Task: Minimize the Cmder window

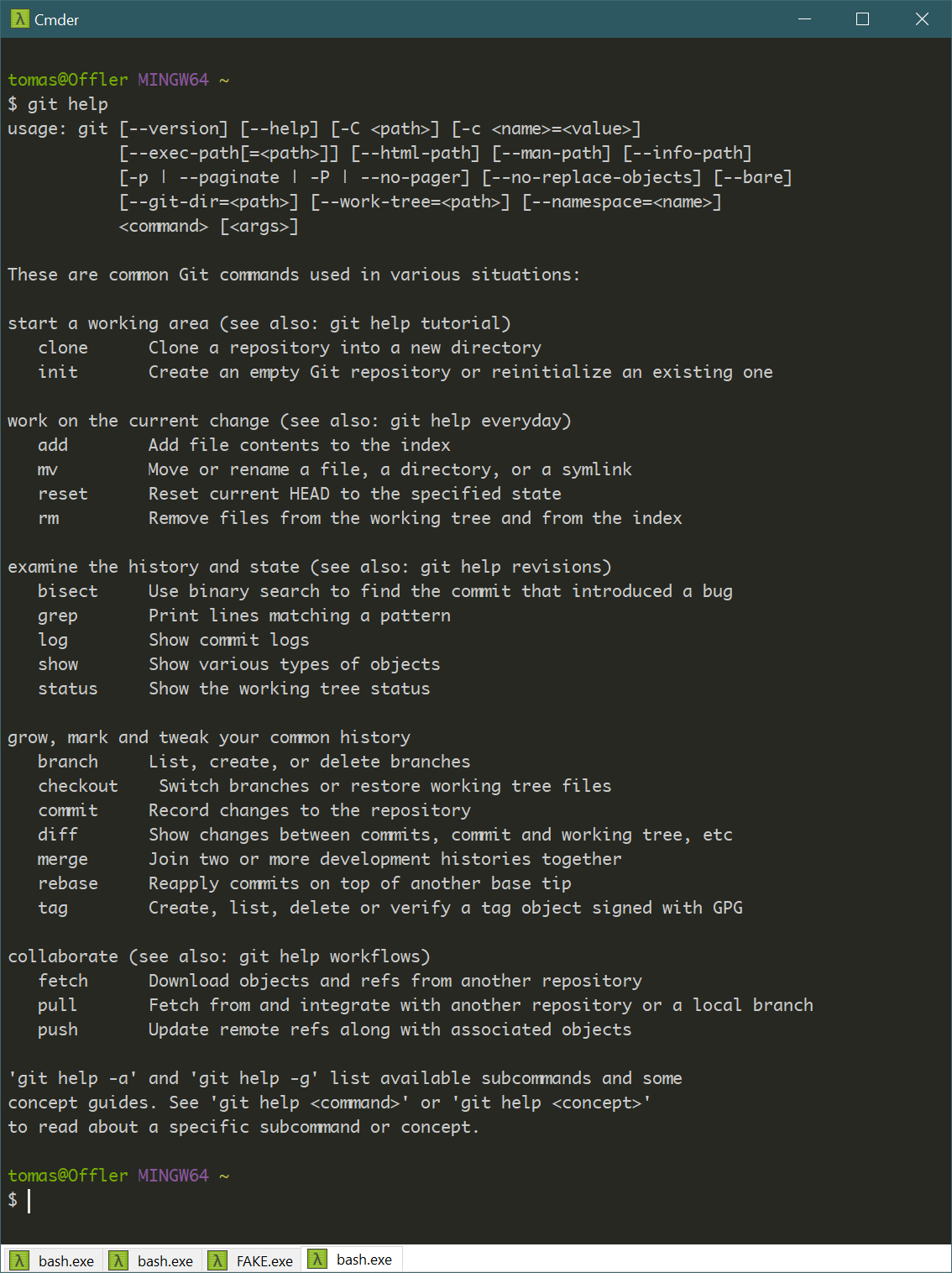Action: (x=804, y=18)
